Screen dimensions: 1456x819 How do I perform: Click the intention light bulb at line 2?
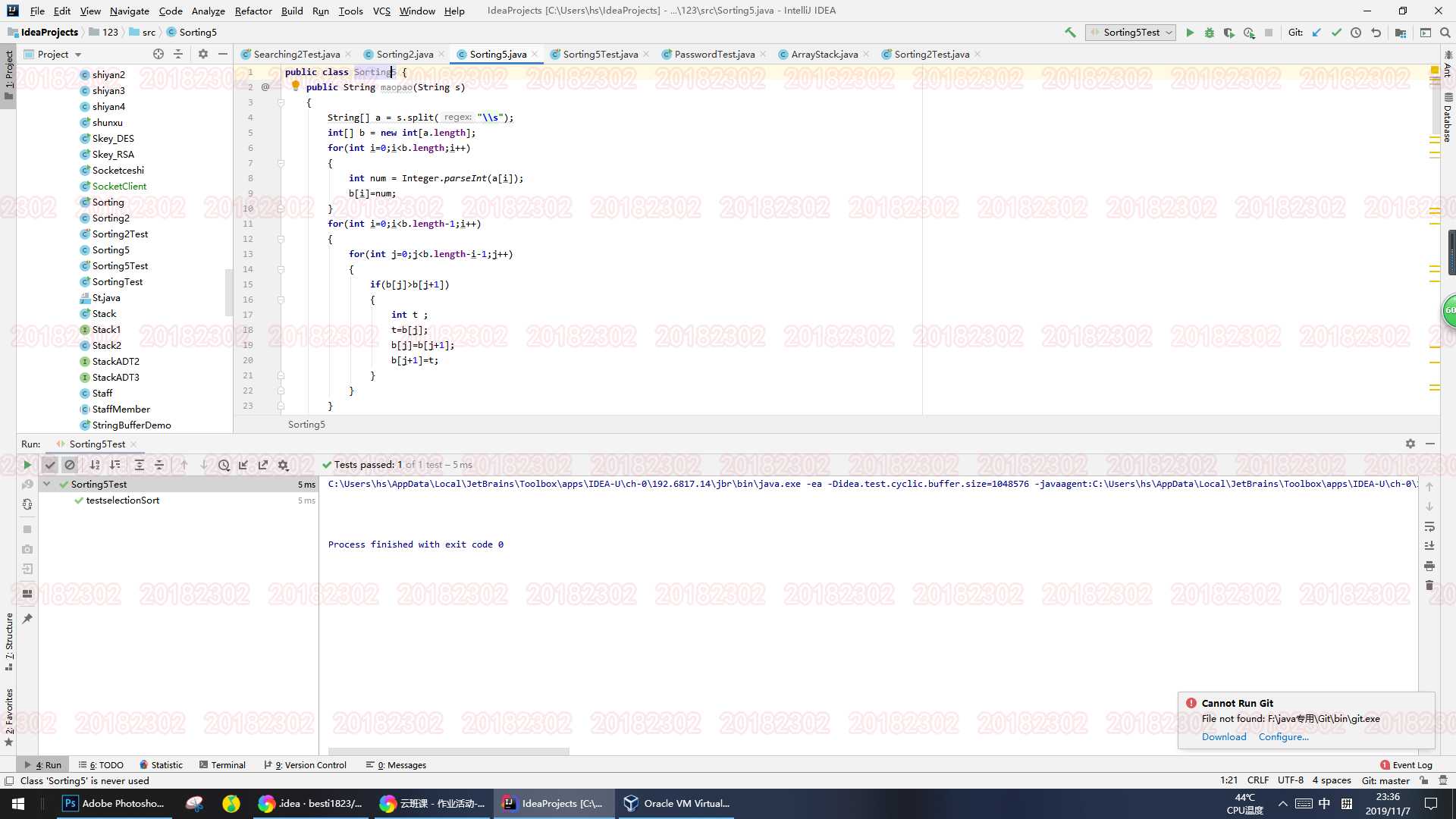[x=296, y=86]
